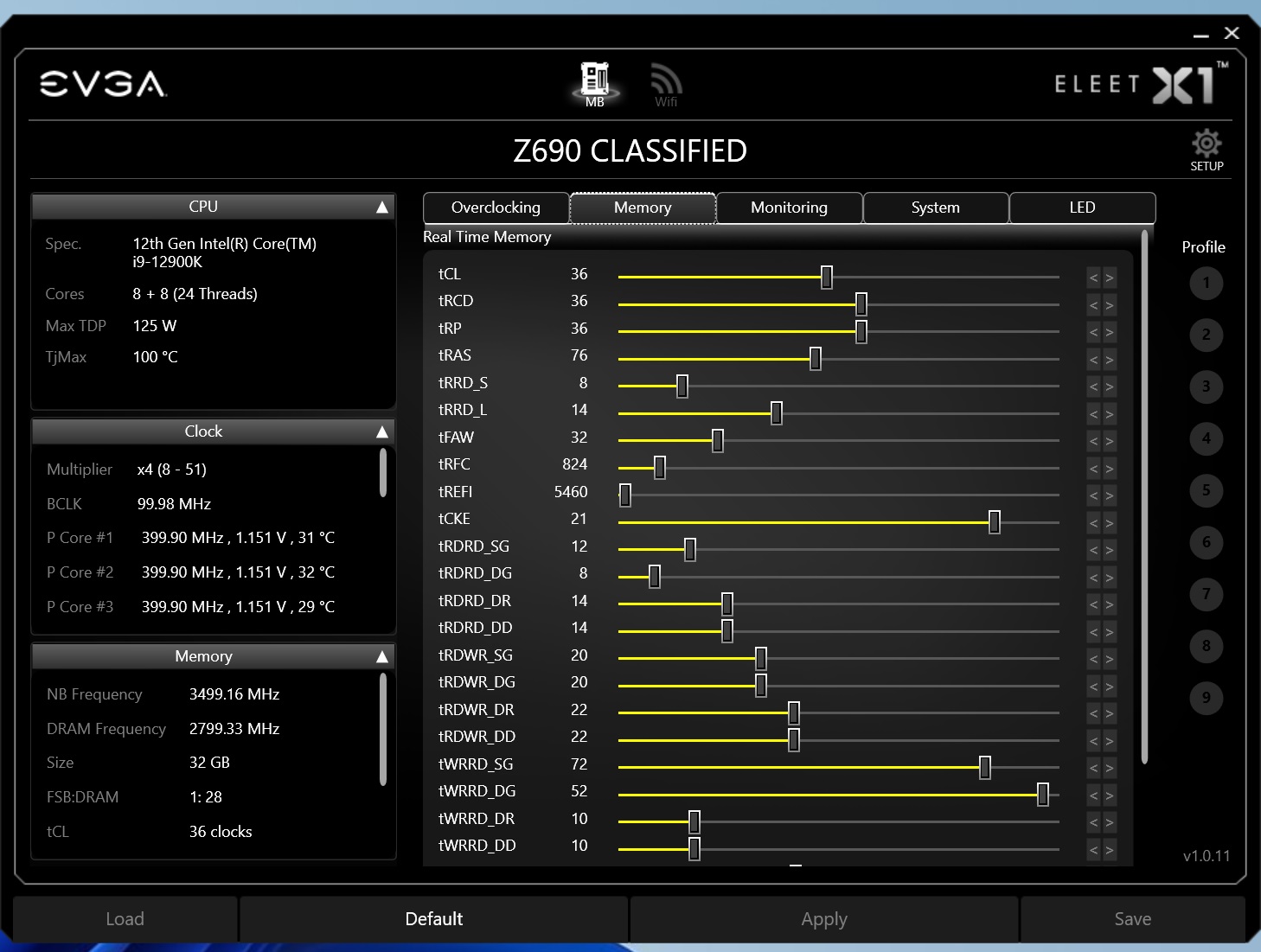Click the tCL slider handle
The image size is (1261, 952).
(827, 277)
